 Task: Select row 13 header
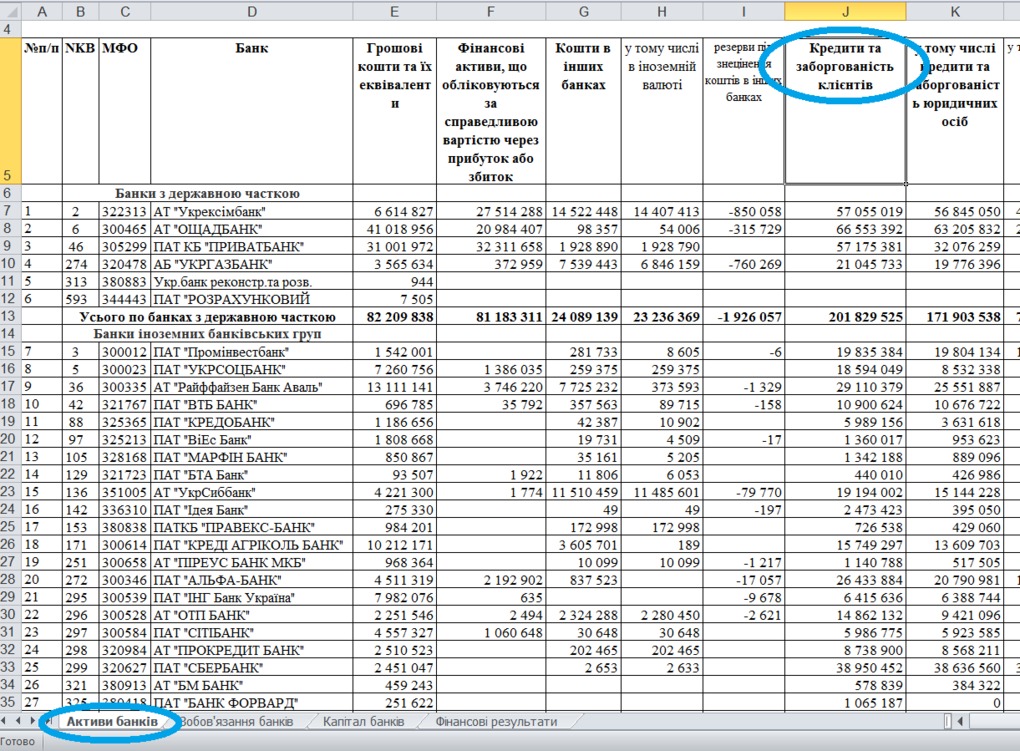click(x=10, y=317)
